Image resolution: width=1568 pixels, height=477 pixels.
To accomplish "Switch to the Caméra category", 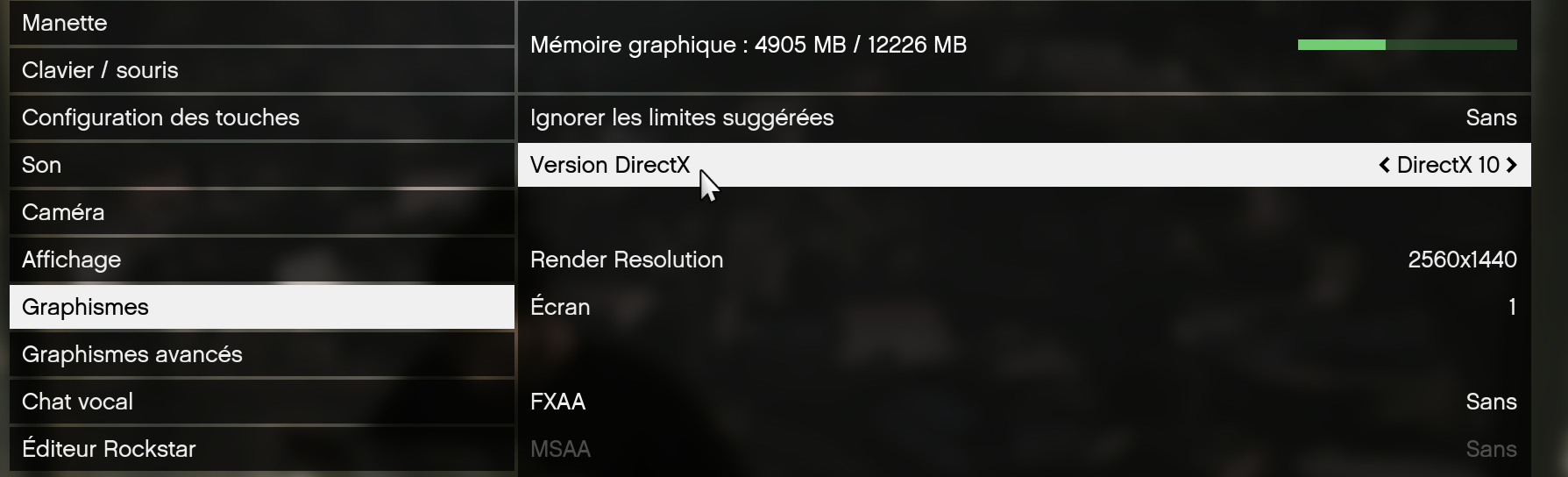I will (261, 212).
